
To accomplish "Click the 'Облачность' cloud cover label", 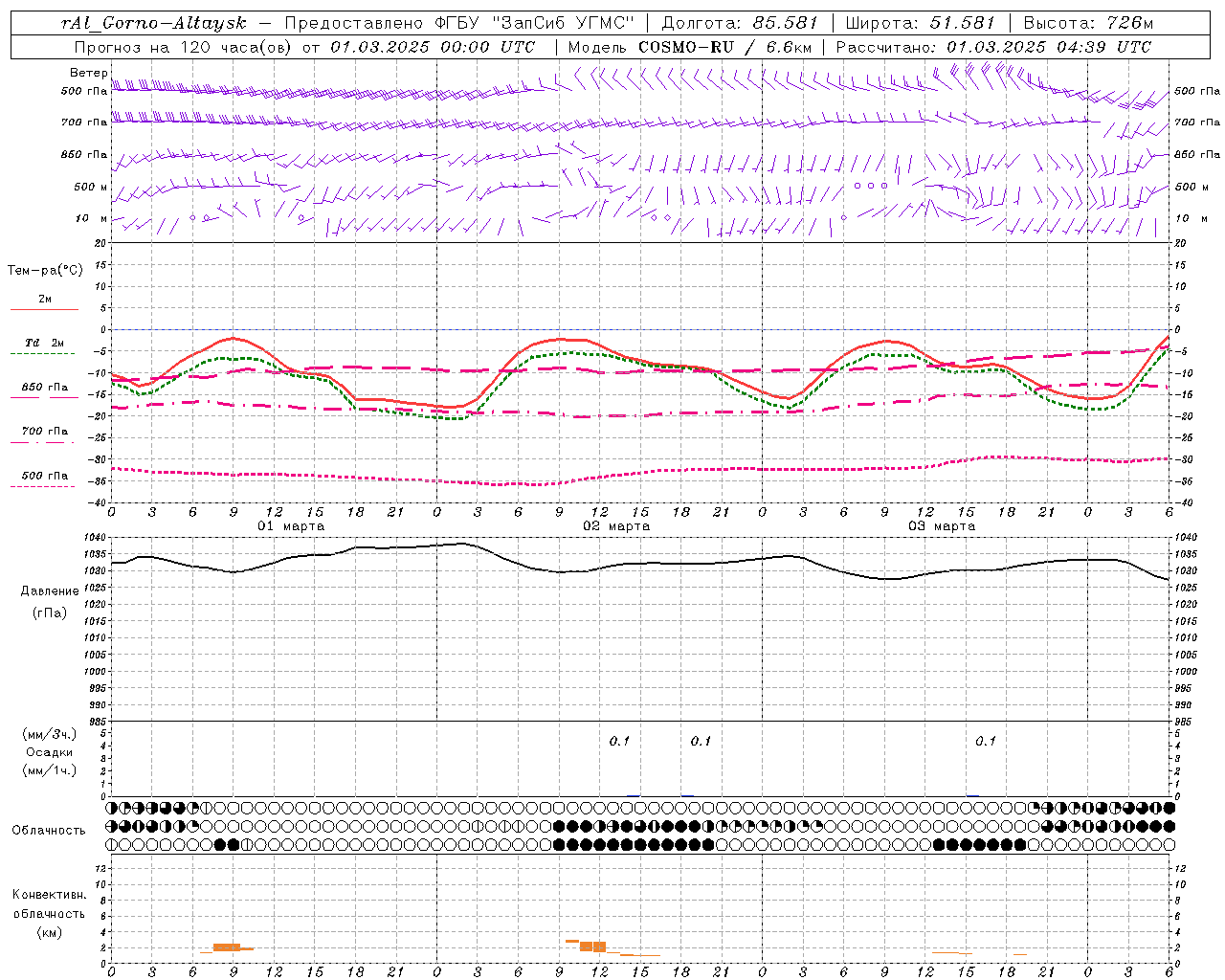I will [49, 831].
